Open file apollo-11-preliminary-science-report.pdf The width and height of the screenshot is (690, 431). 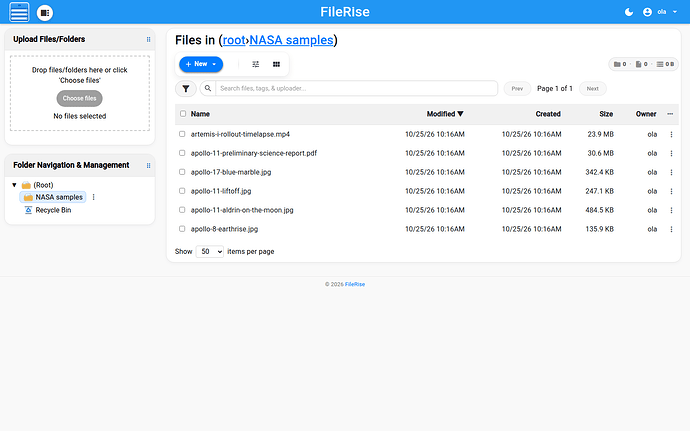tap(254, 153)
